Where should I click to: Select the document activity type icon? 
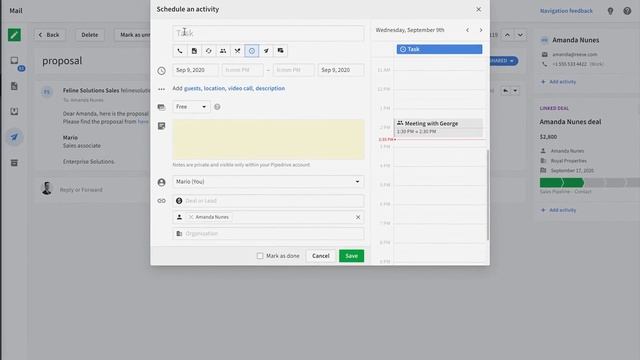coord(194,51)
